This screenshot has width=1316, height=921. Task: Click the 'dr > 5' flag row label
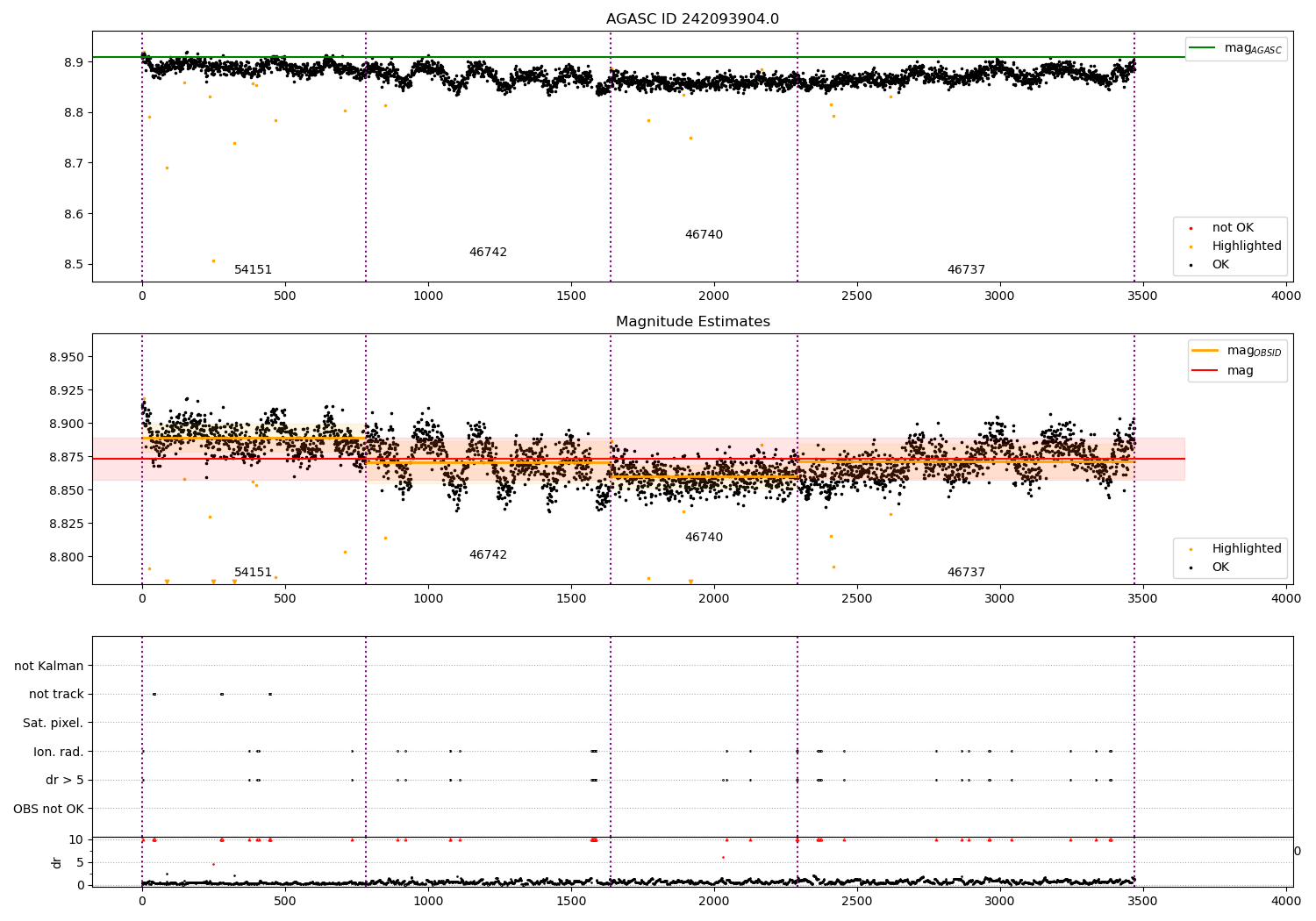point(65,781)
